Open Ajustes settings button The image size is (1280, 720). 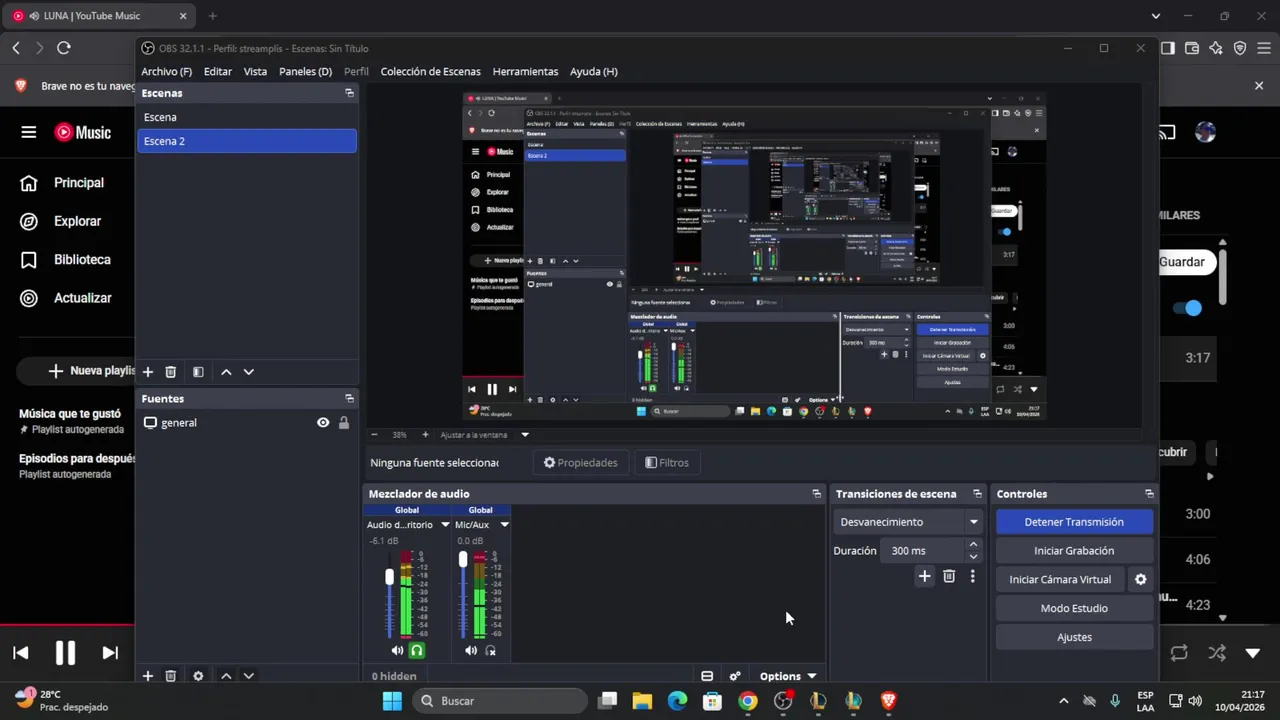click(1074, 637)
